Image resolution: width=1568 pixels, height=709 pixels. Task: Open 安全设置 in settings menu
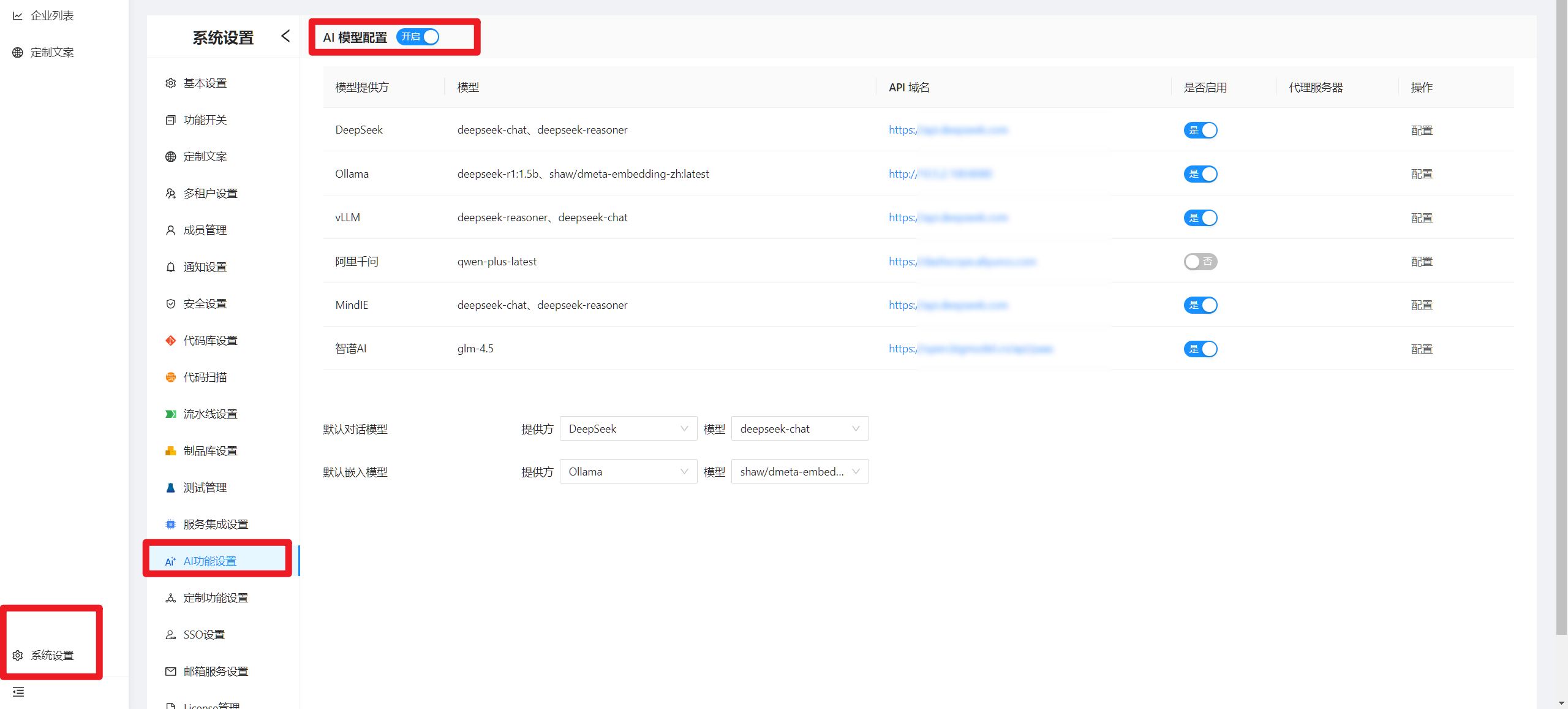tap(205, 304)
